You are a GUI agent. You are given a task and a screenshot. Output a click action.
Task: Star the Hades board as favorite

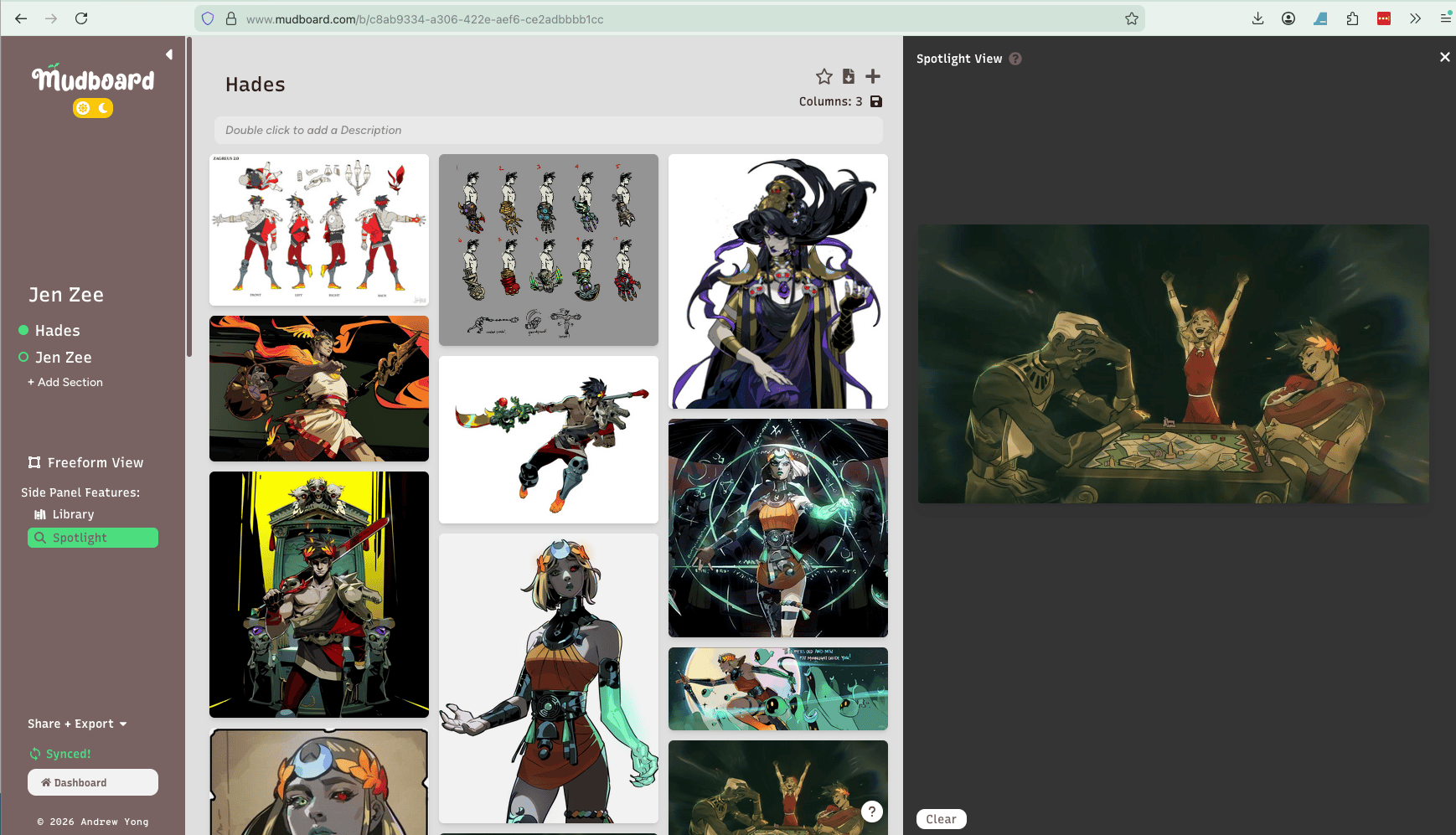(x=824, y=77)
